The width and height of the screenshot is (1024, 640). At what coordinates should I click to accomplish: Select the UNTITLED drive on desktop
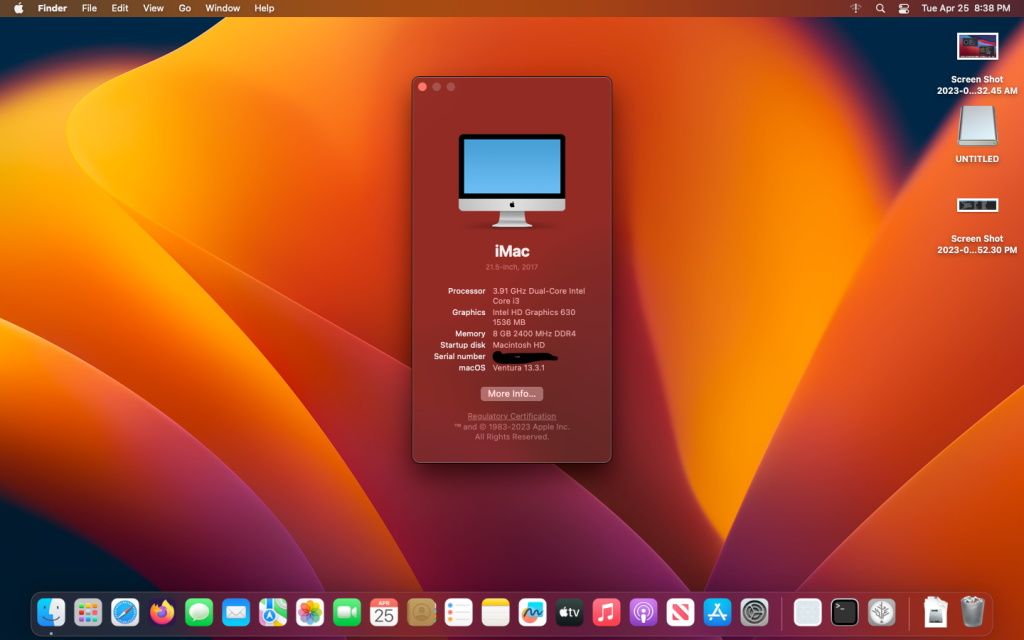(977, 128)
